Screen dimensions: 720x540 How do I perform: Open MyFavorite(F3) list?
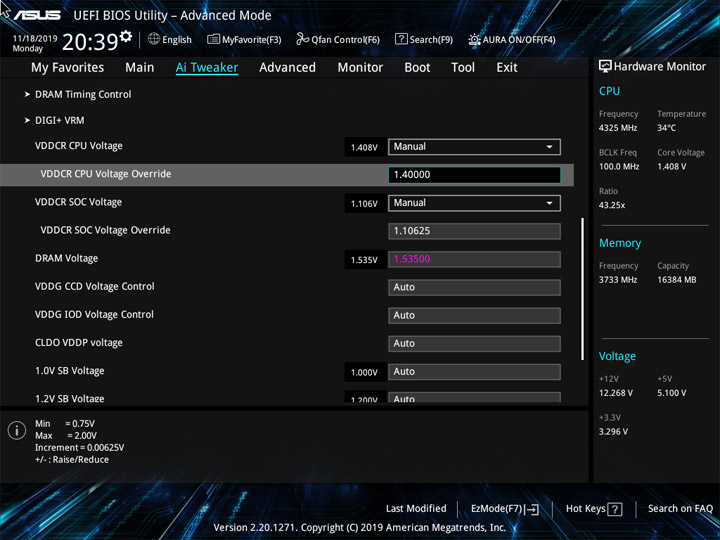(x=244, y=39)
